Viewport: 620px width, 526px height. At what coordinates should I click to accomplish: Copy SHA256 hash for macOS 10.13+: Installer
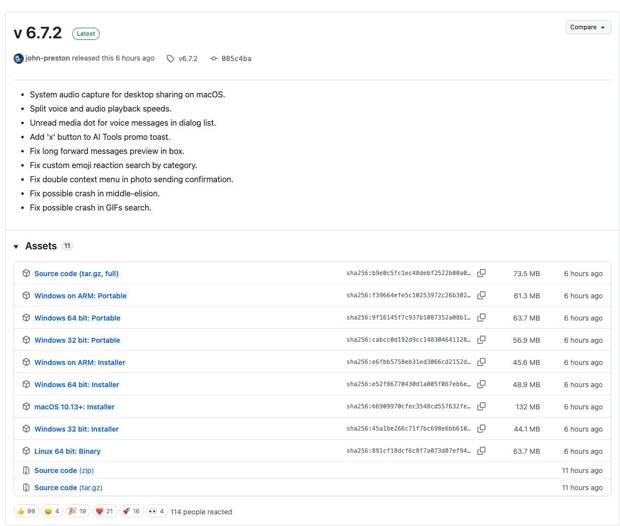coord(481,407)
